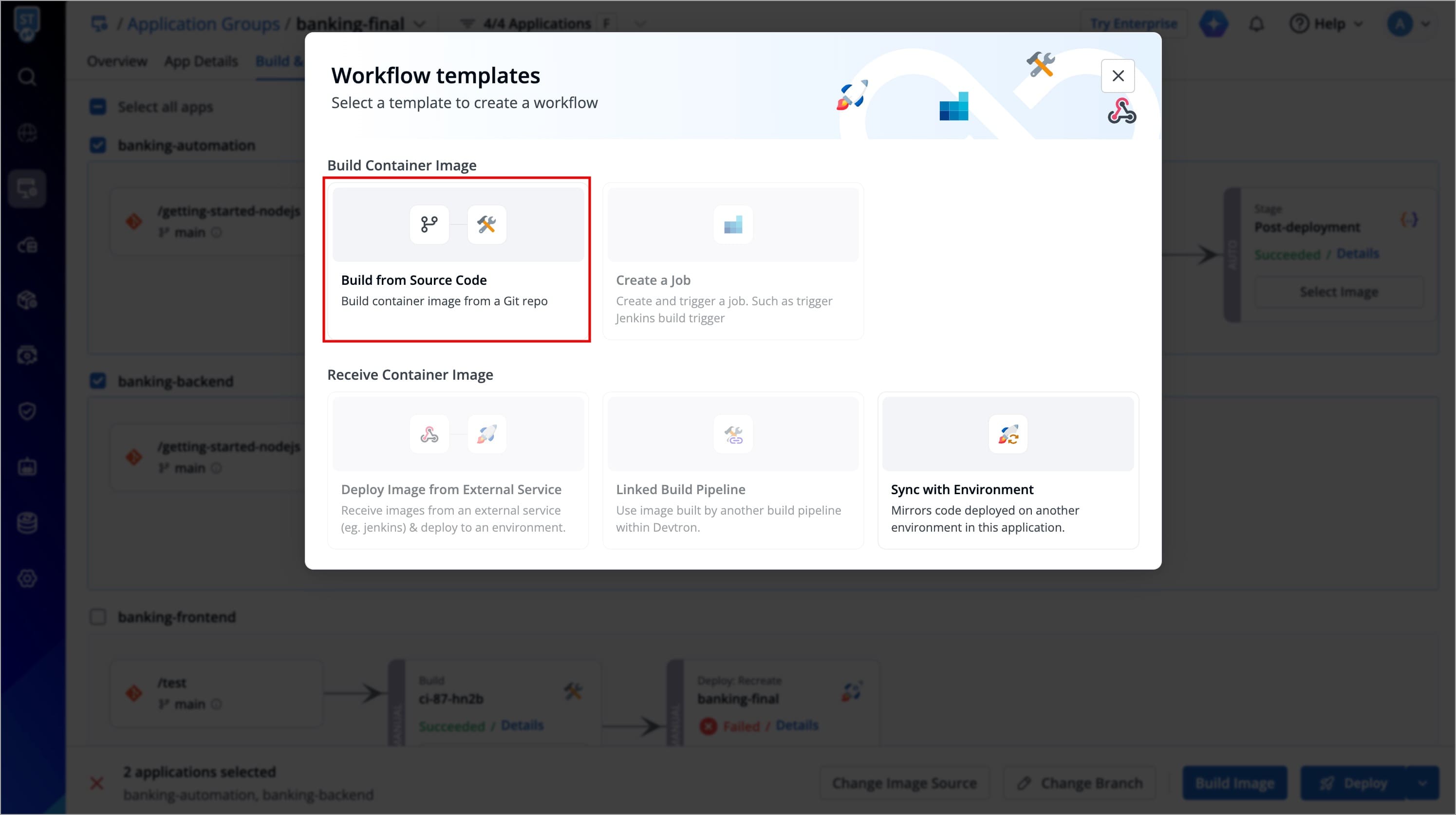
Task: Click the security shield sidebar icon
Action: 27,411
